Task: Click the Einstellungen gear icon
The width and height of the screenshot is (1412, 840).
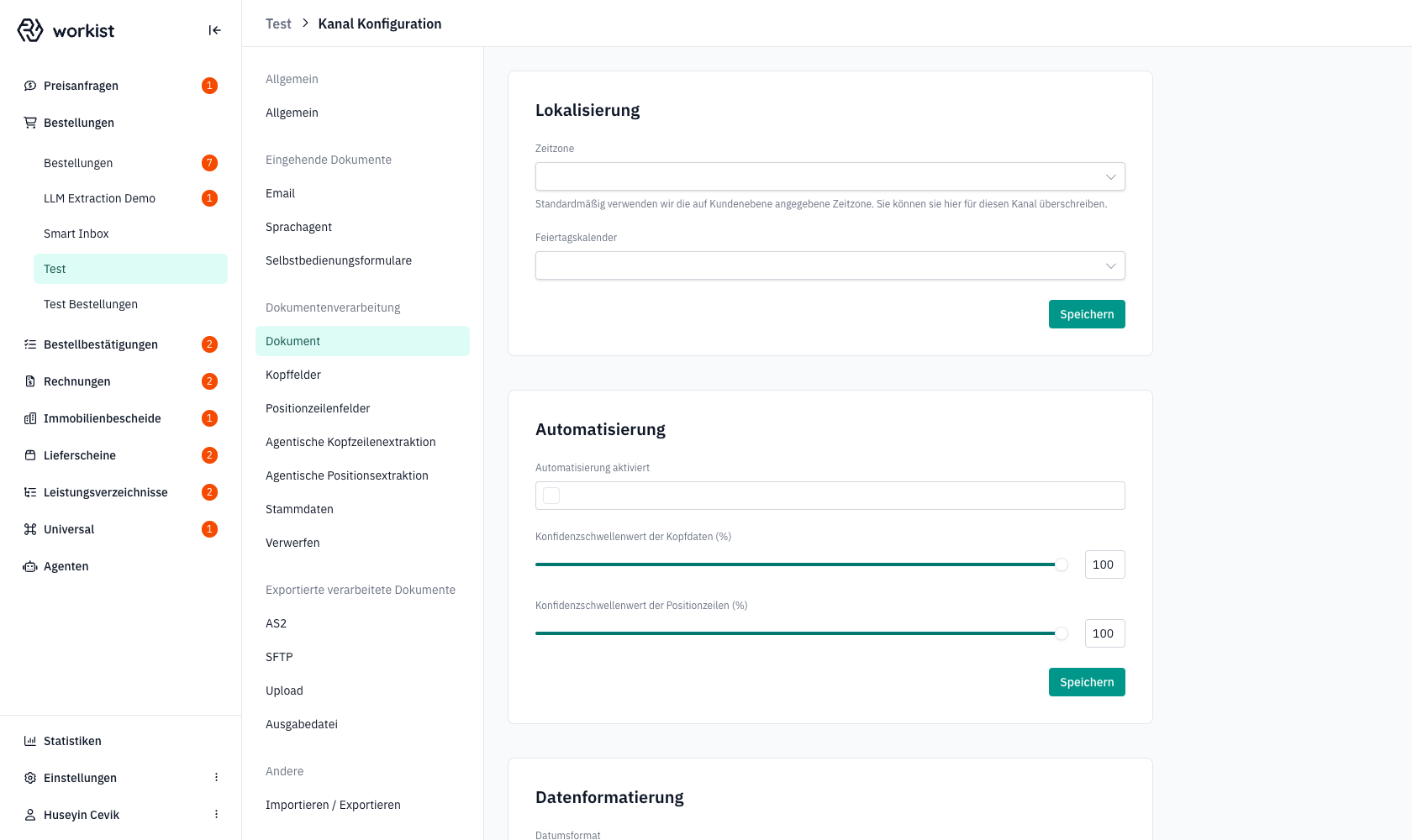Action: 30,778
